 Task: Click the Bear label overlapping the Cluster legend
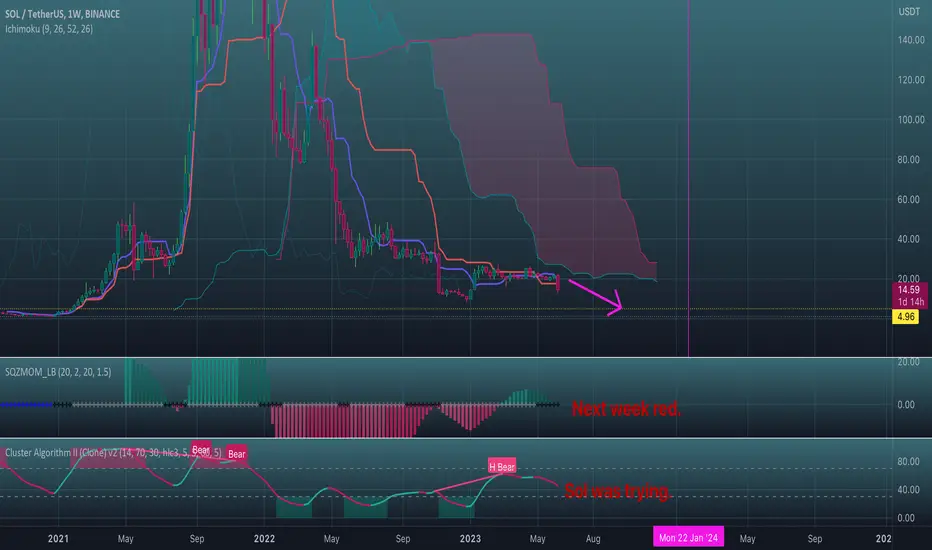coord(201,450)
